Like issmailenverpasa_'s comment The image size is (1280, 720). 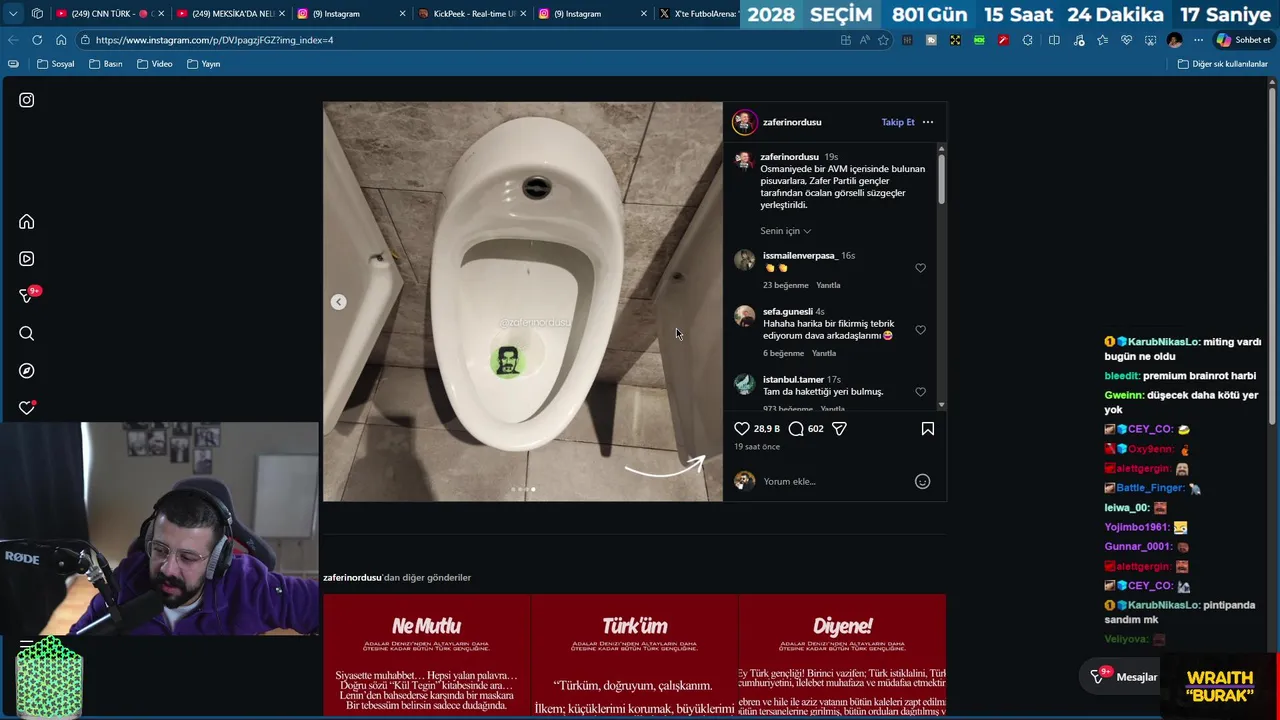[x=921, y=268]
